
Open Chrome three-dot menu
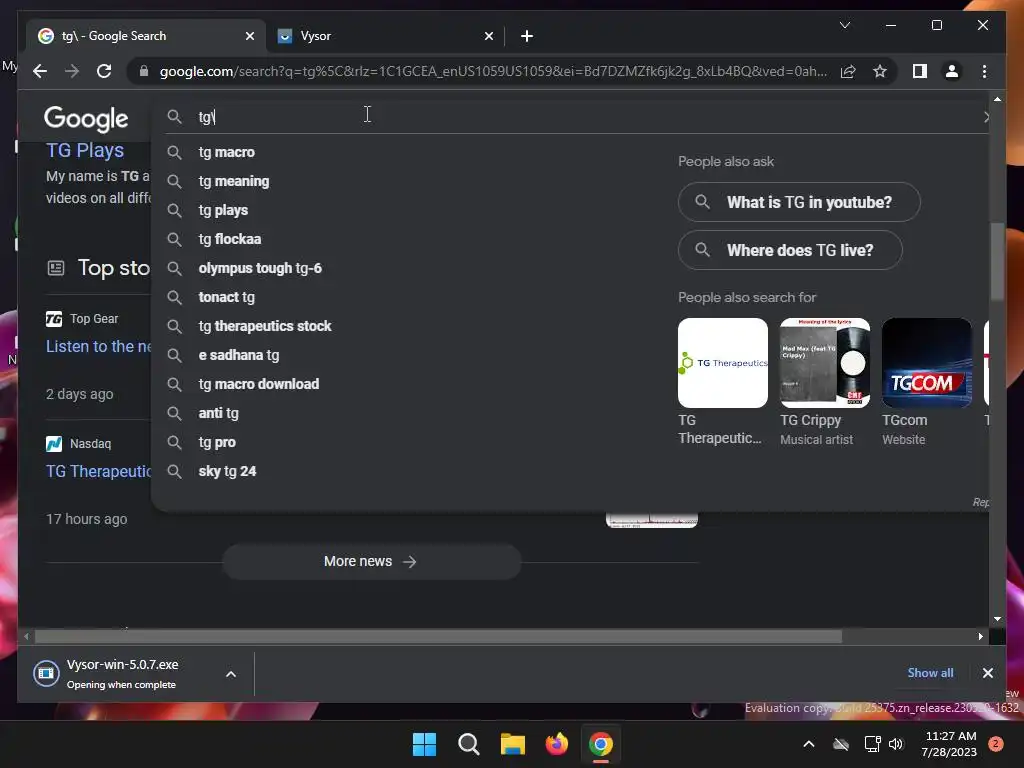pos(984,71)
